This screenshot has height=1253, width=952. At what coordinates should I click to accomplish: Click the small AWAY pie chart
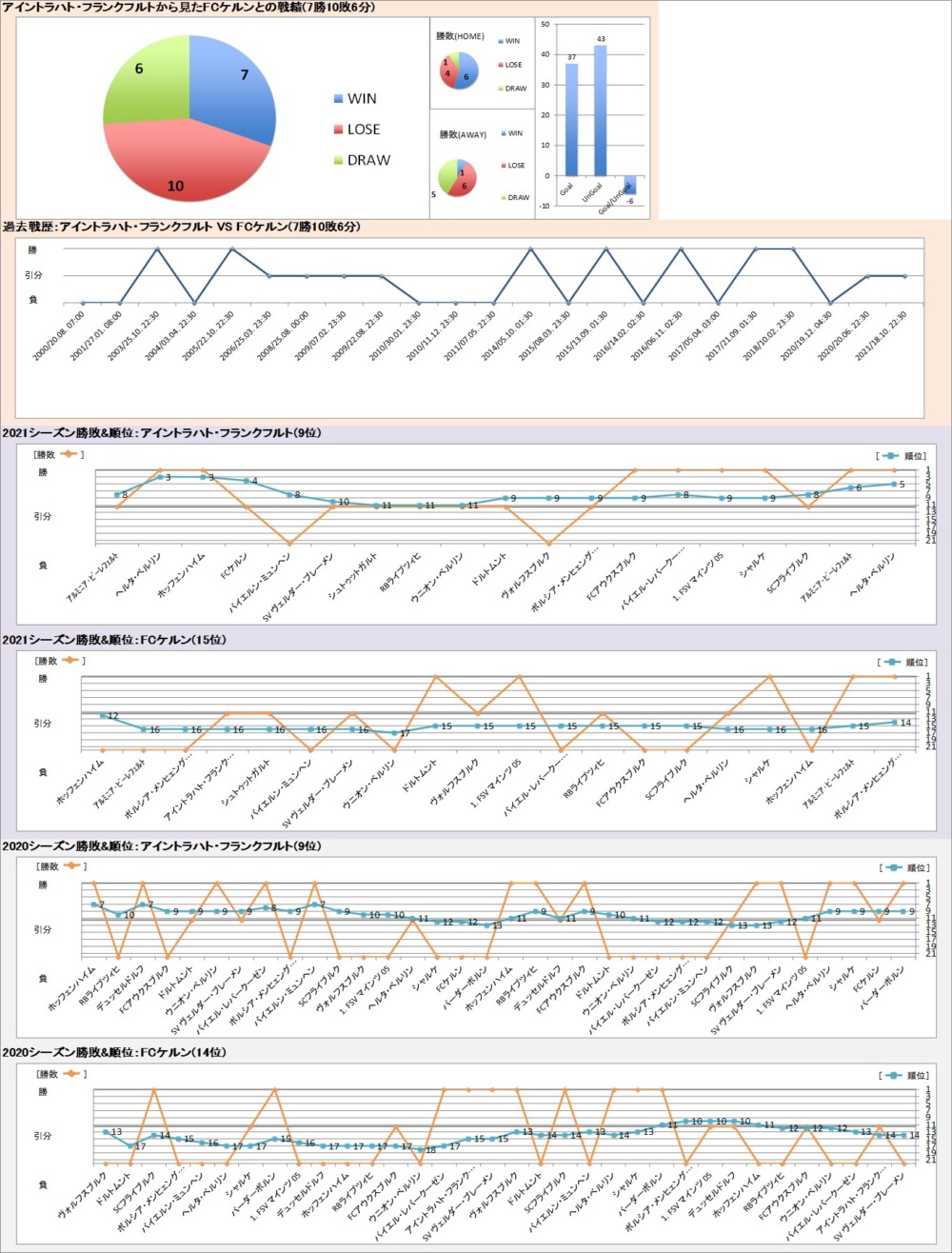pyautogui.click(x=458, y=179)
